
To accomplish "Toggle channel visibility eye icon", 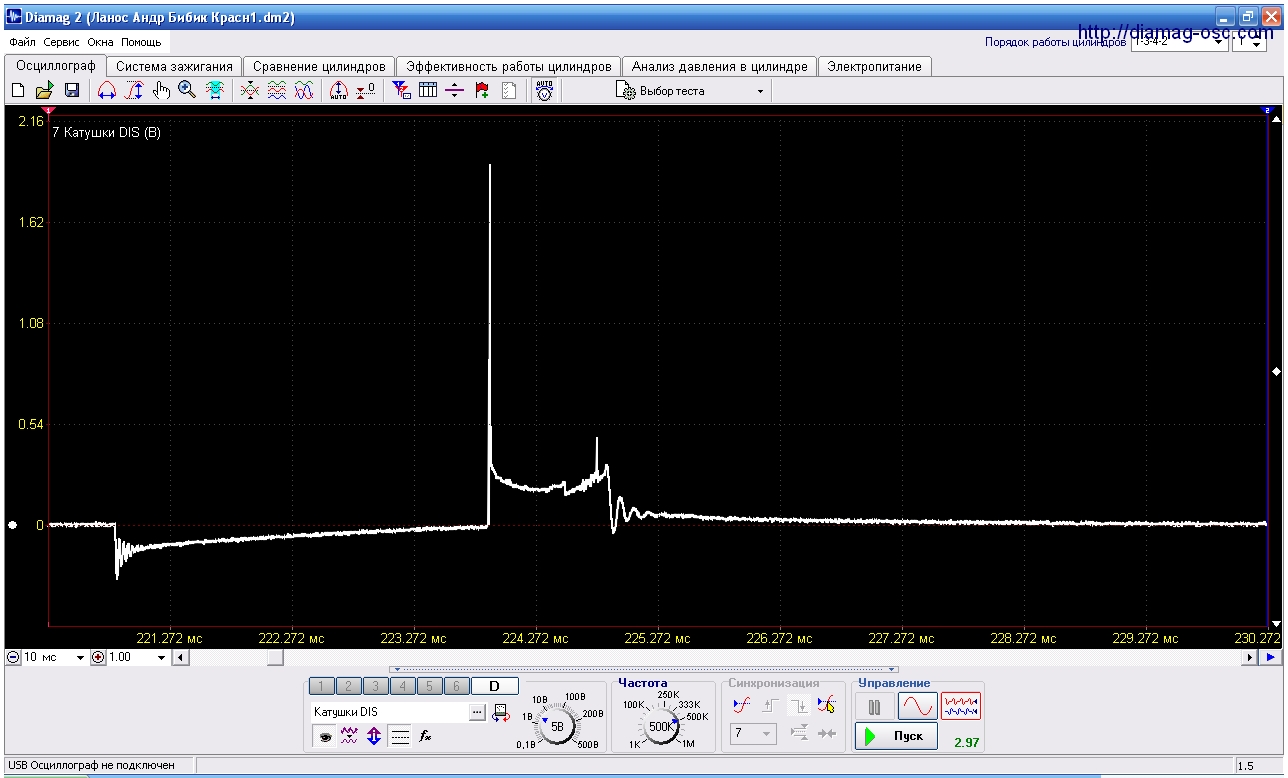I will click(x=325, y=737).
